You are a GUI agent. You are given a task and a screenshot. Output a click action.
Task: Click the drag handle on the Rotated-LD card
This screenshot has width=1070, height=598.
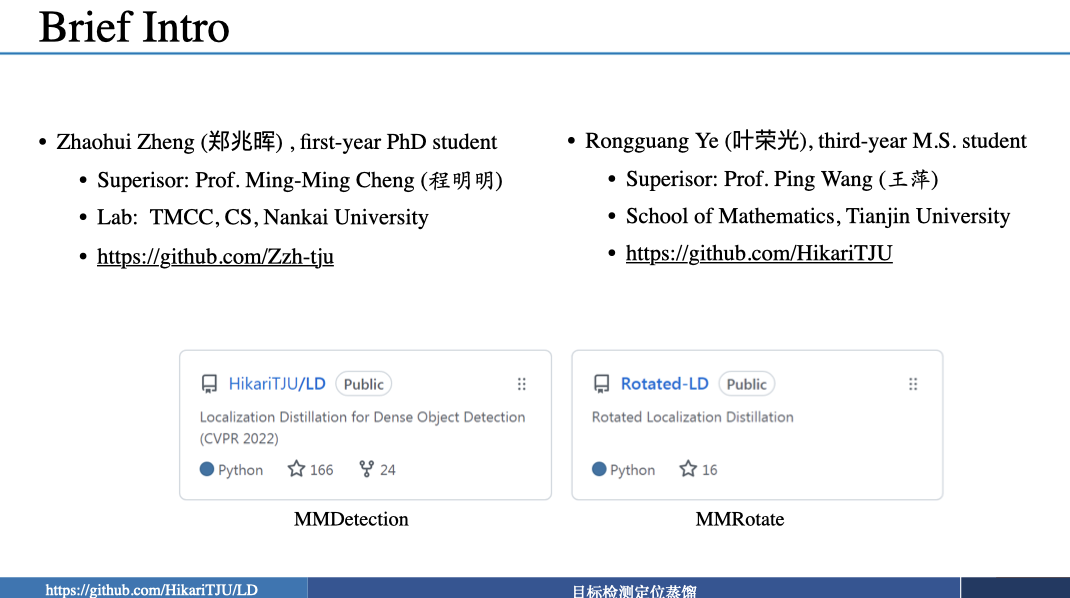tap(913, 384)
